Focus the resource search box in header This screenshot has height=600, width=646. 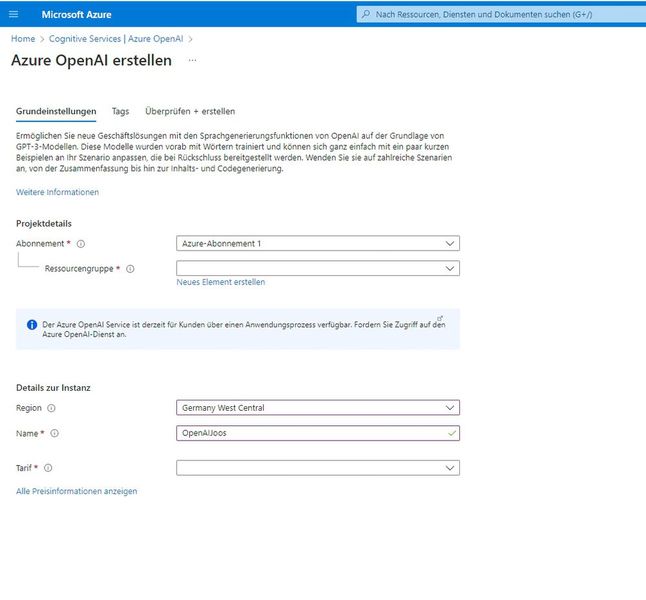501,14
